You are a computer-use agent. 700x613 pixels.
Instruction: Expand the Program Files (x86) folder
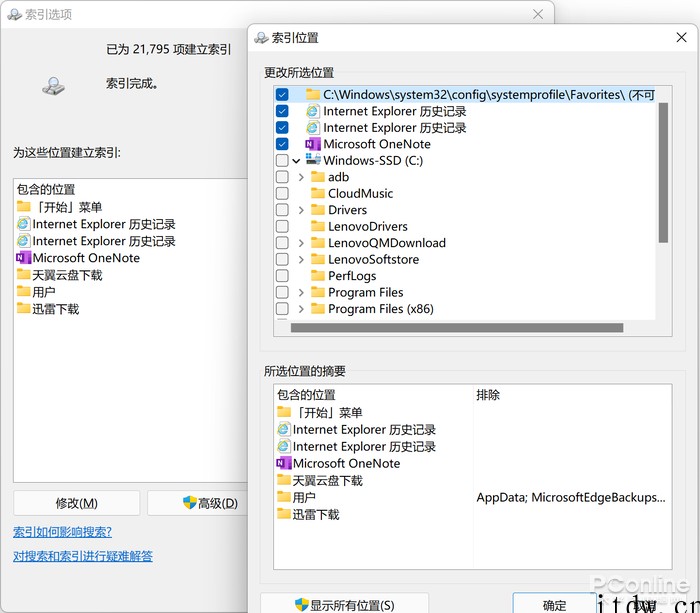(x=301, y=309)
